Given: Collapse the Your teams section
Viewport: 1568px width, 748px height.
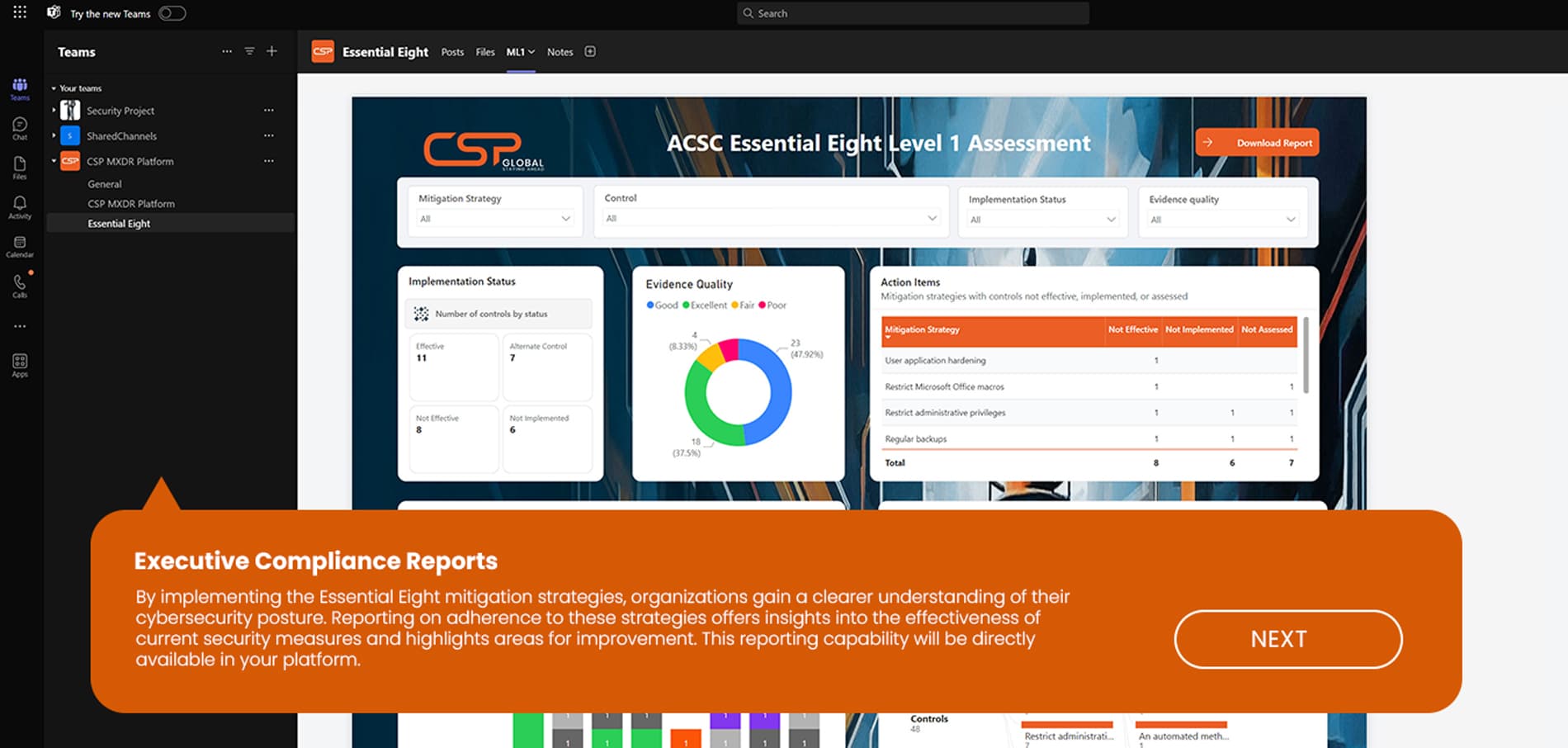Looking at the screenshot, I should (x=54, y=88).
